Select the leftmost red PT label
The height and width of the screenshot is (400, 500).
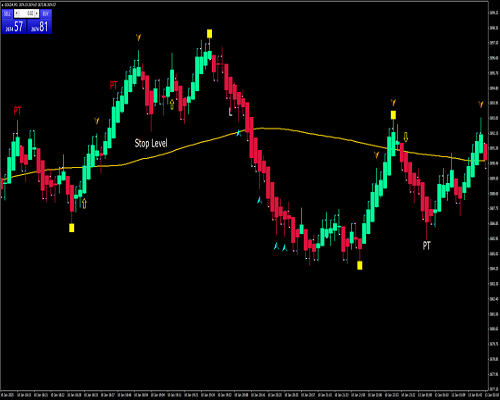click(18, 111)
